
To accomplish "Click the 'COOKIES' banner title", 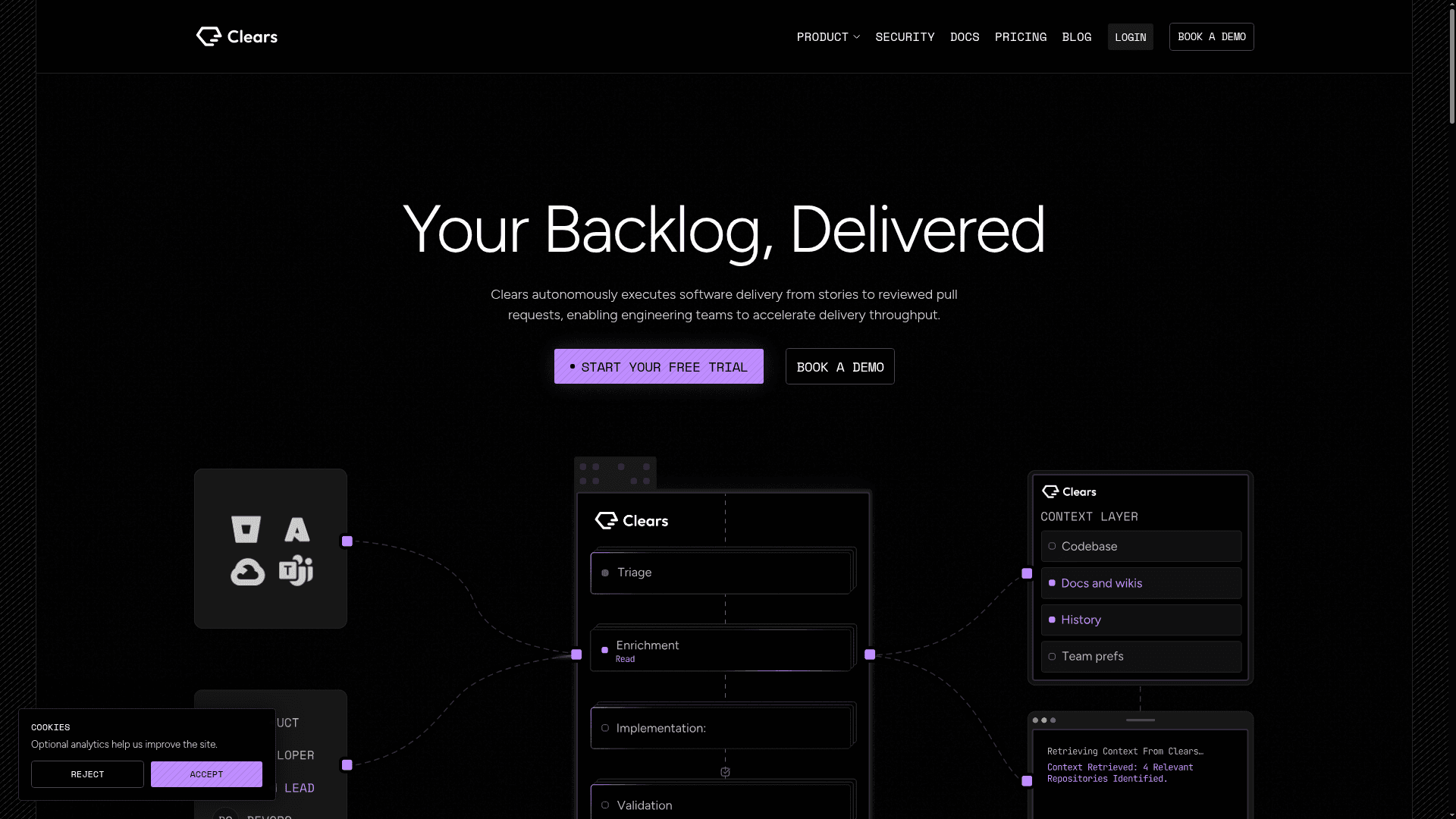I will click(x=50, y=727).
